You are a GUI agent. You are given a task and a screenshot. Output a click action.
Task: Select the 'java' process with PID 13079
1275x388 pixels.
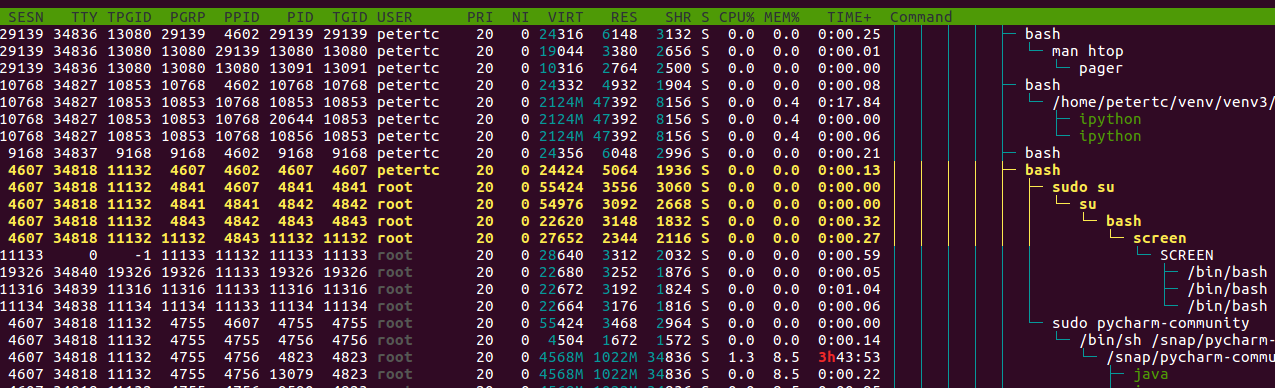pyautogui.click(x=637, y=374)
